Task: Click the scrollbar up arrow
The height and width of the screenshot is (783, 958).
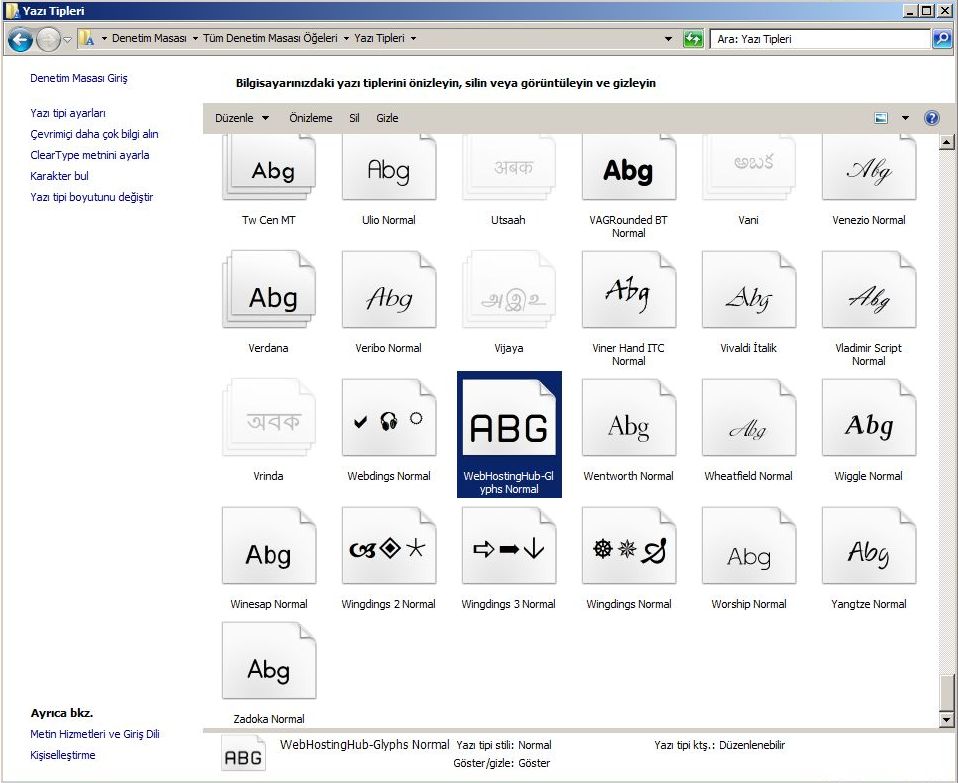Action: point(947,143)
